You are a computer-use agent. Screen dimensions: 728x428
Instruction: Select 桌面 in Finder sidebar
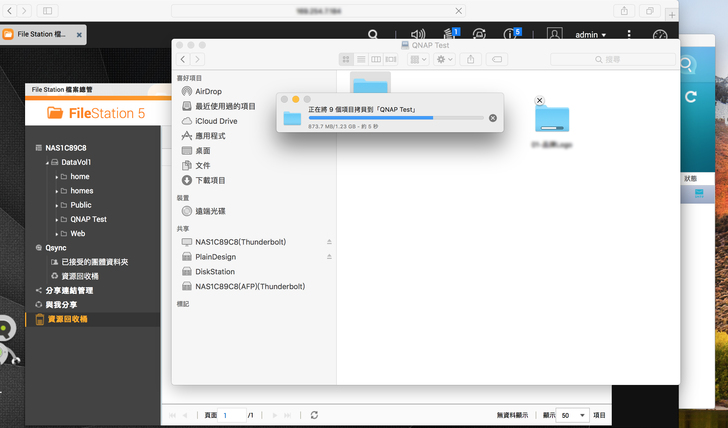[202, 151]
